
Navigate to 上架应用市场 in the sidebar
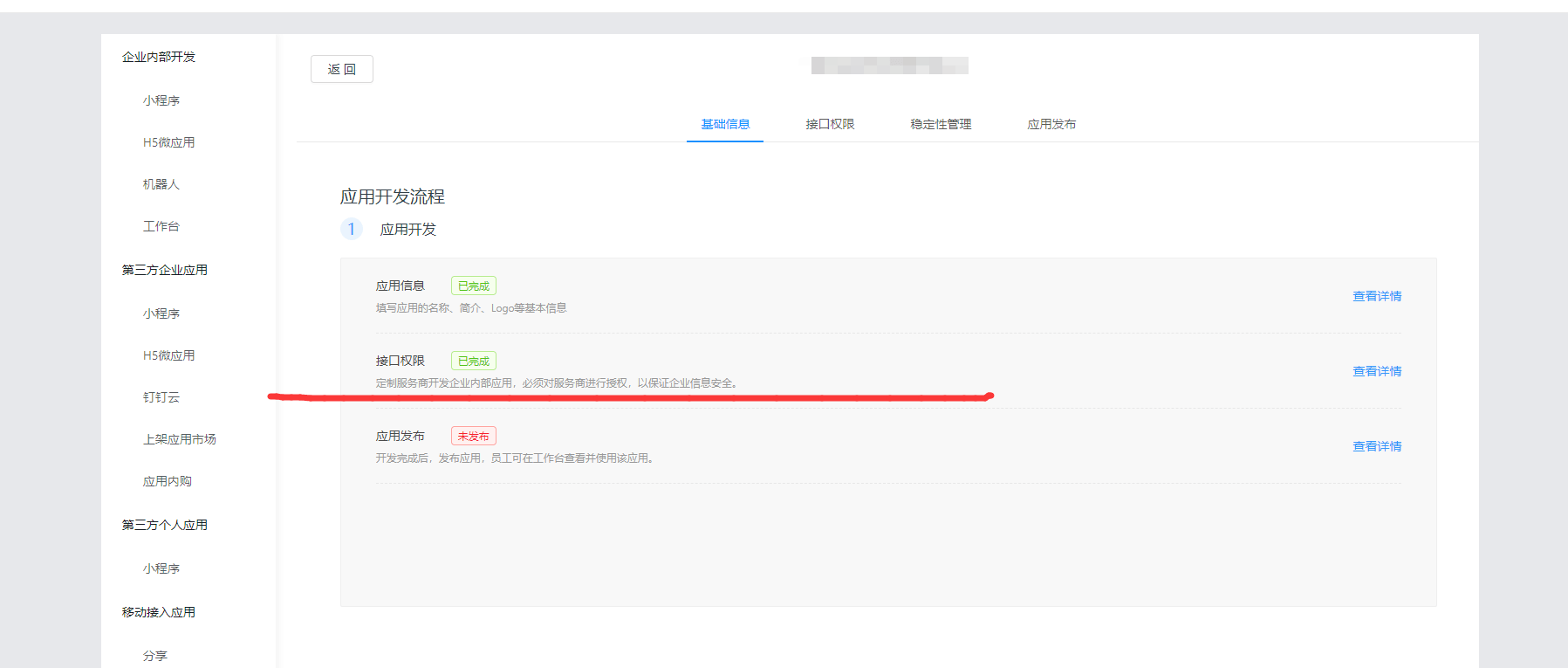[180, 439]
